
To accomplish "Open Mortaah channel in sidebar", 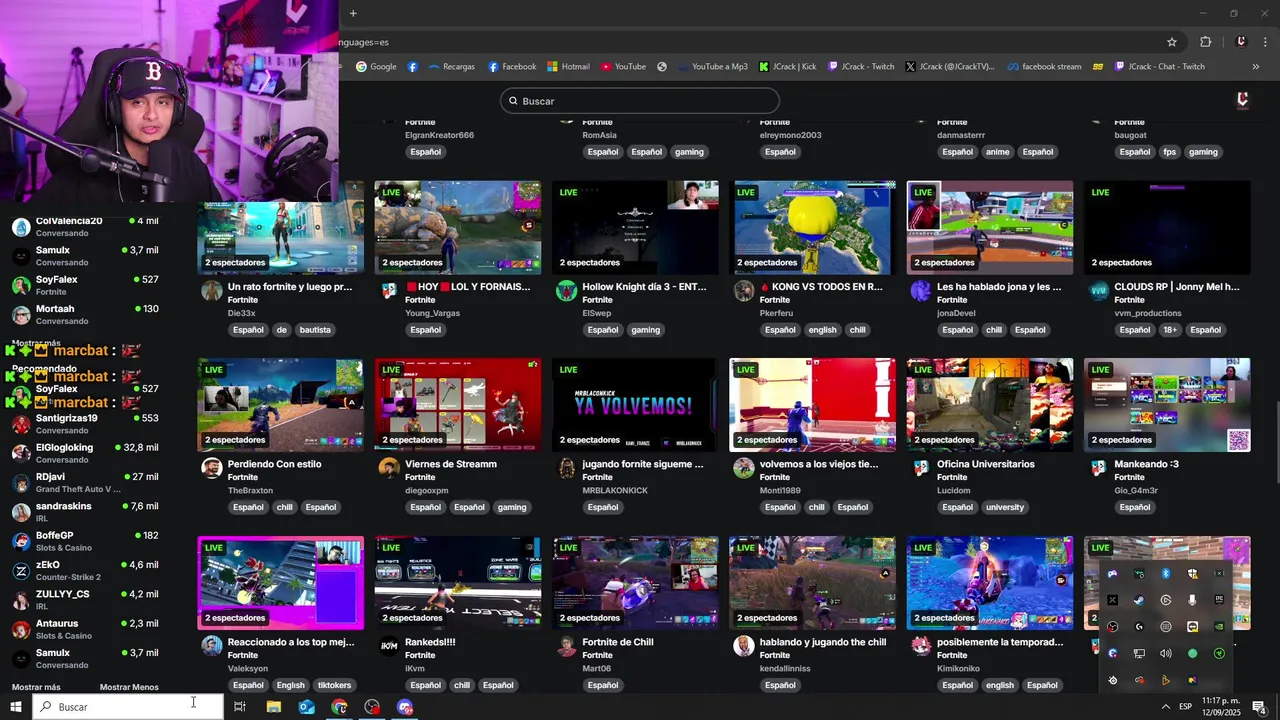I will 84,314.
